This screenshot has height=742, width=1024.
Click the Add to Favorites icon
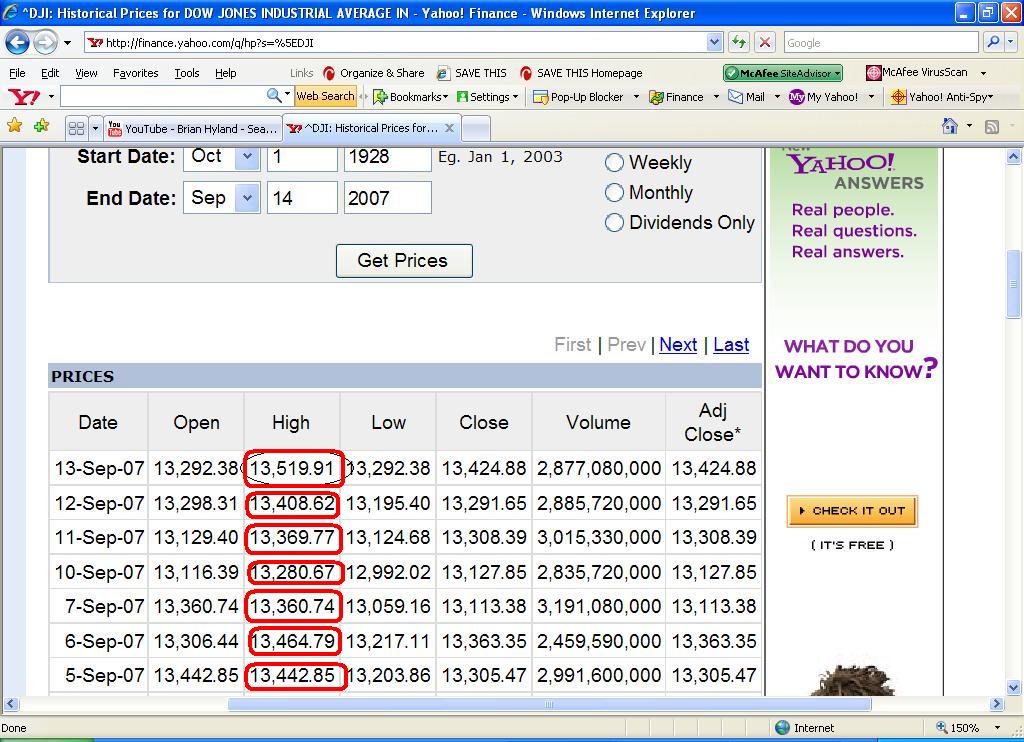coord(41,127)
